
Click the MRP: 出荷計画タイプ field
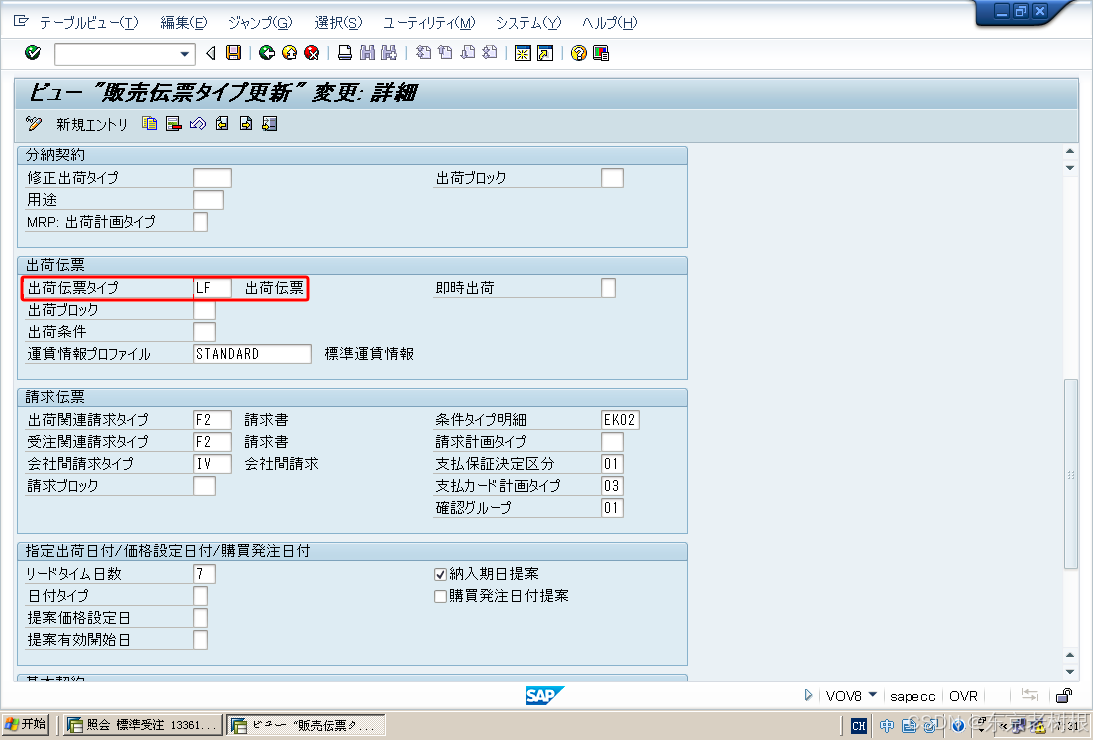click(200, 222)
